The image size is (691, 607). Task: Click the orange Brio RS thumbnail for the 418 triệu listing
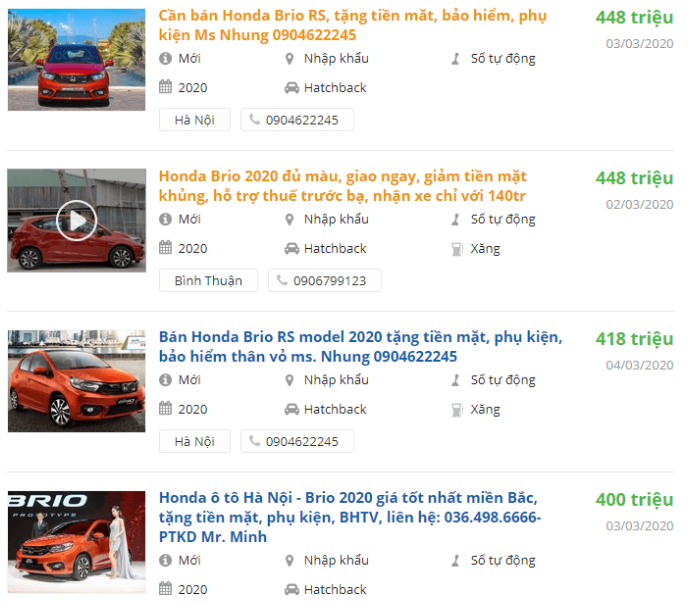pyautogui.click(x=77, y=381)
